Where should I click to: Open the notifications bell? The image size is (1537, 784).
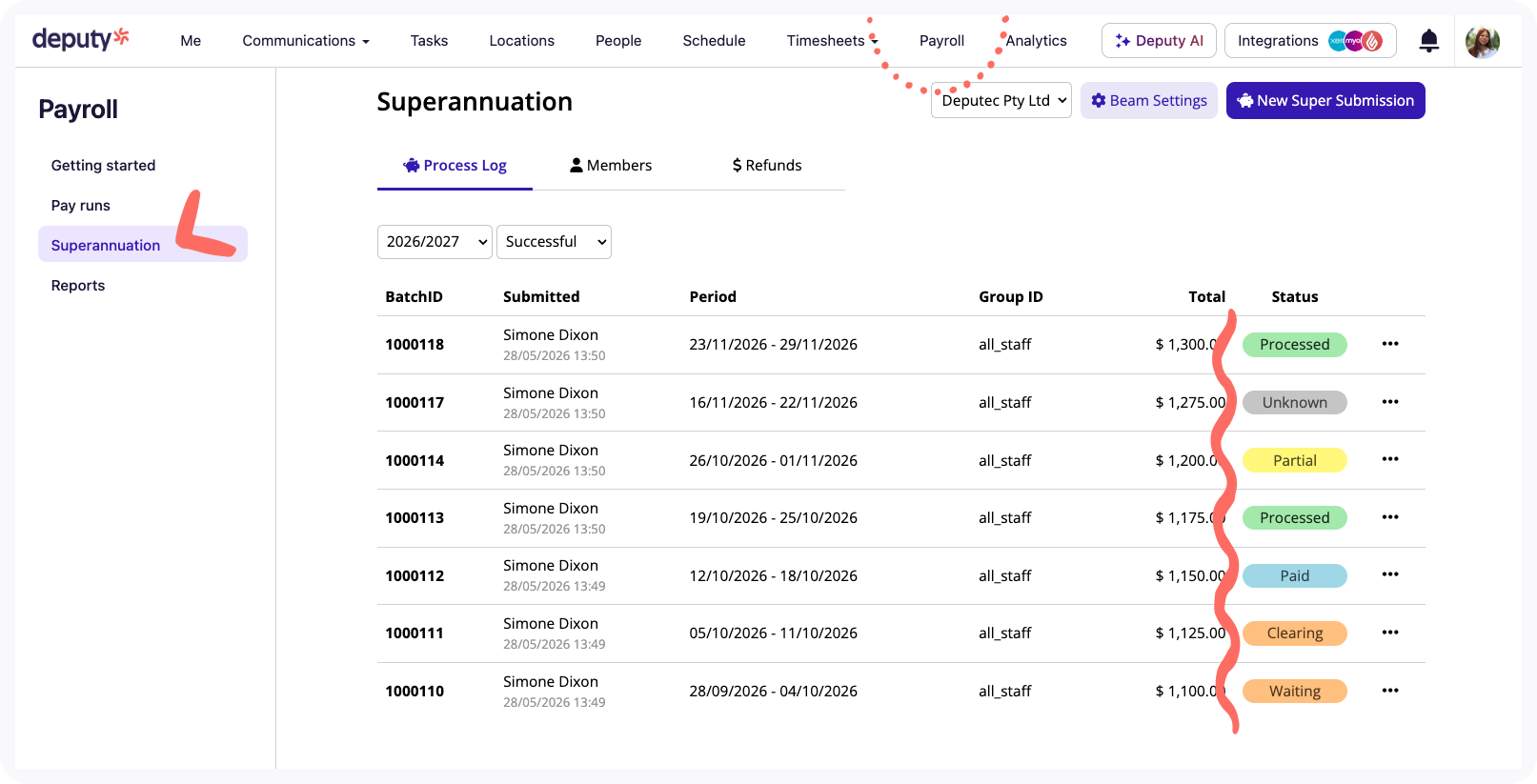click(x=1428, y=41)
